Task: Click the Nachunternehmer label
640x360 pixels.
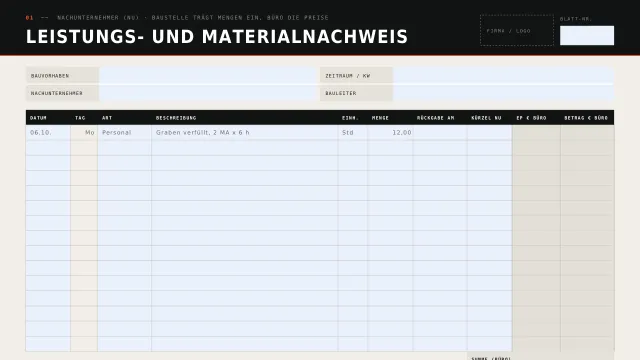Action: 57,93
